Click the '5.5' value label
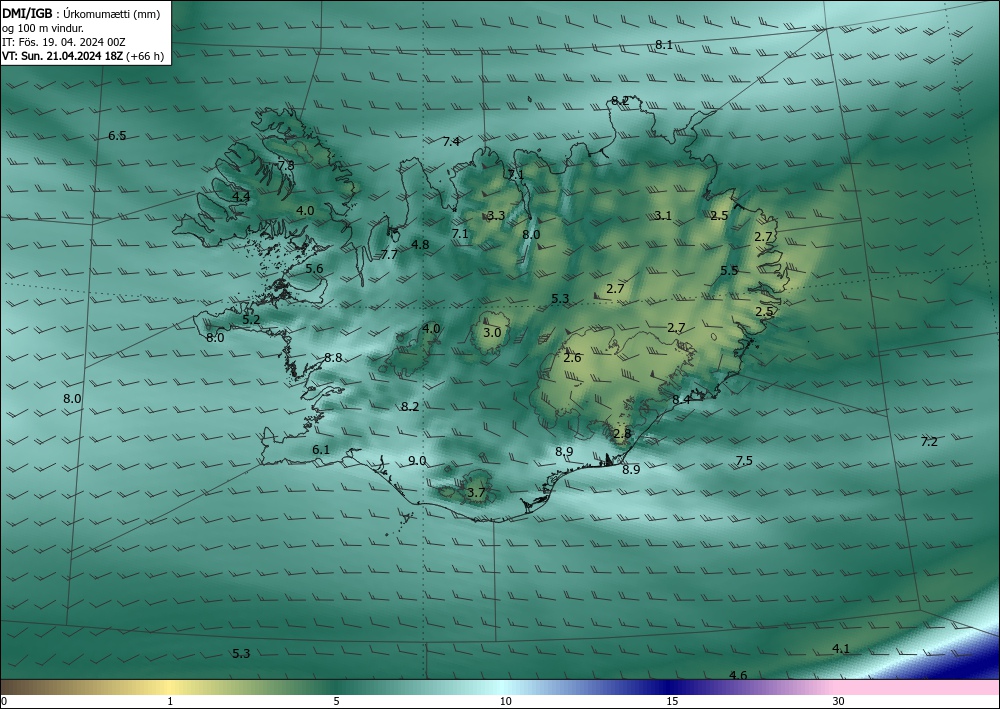This screenshot has height=709, width=1000. (729, 271)
